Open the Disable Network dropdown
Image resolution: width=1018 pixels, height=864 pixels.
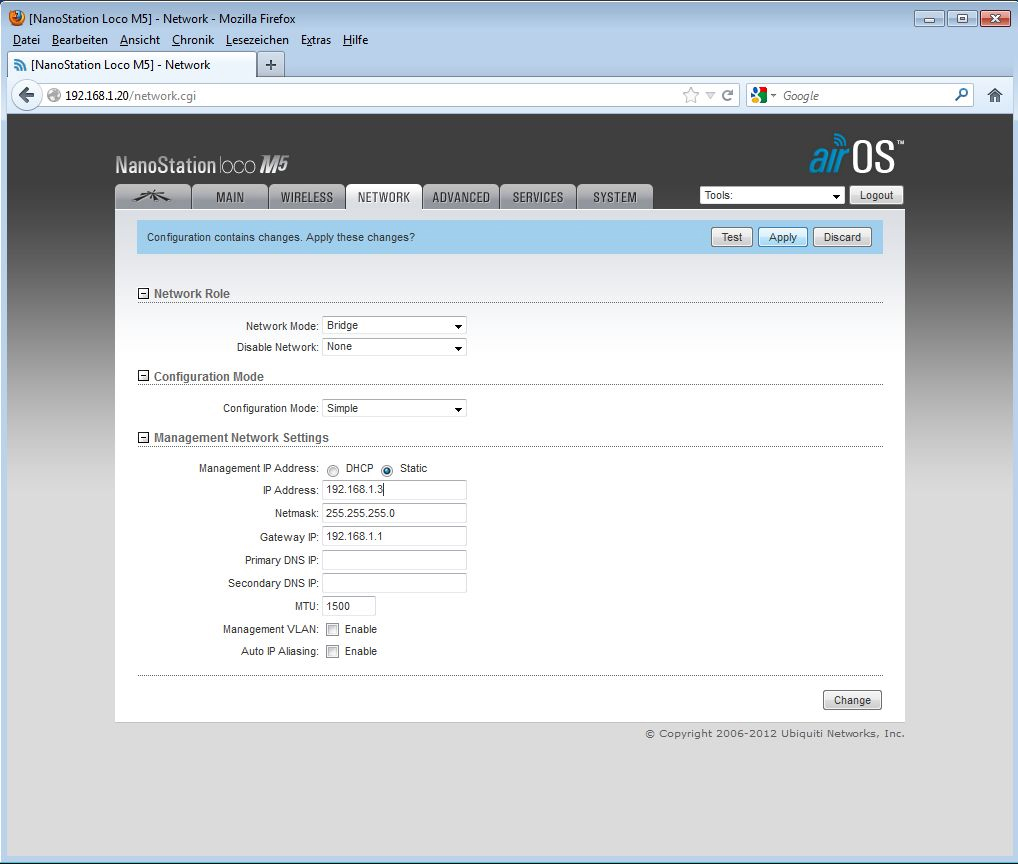coord(394,347)
